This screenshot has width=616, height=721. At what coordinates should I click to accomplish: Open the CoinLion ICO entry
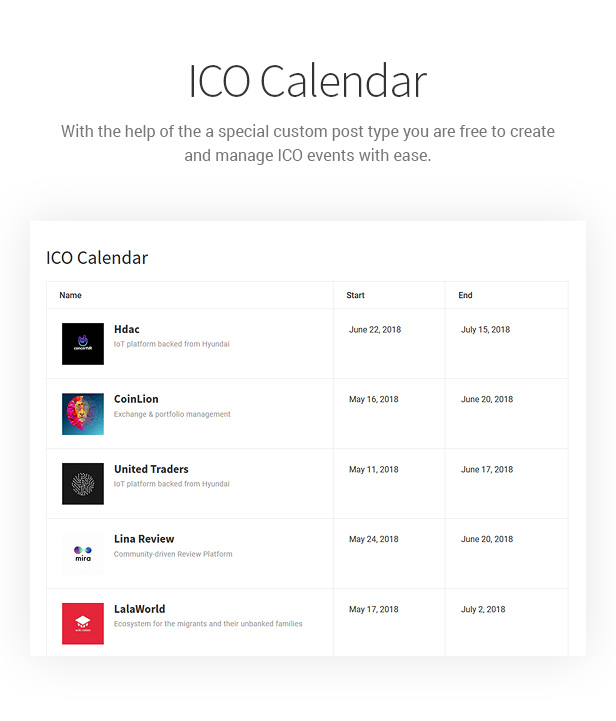click(136, 399)
